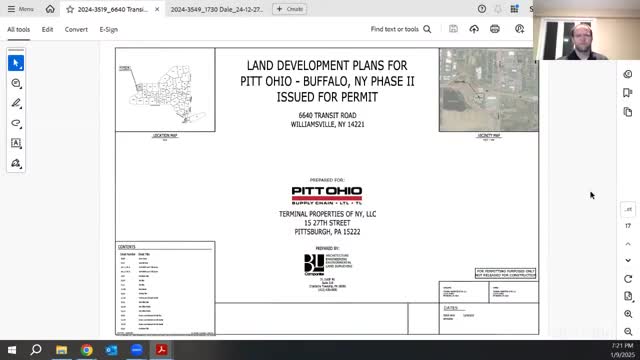Image resolution: width=640 pixels, height=360 pixels.
Task: Click the Create button
Action: [290, 9]
